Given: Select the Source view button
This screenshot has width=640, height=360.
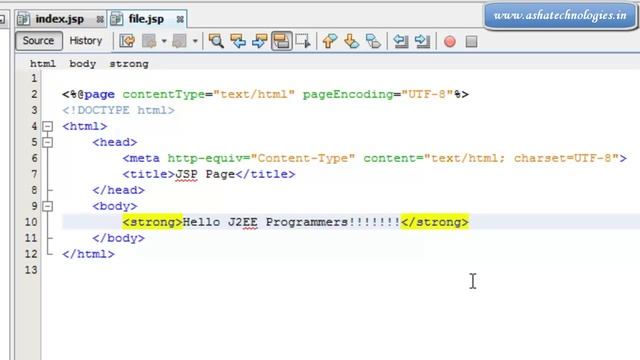Looking at the screenshot, I should (38, 41).
